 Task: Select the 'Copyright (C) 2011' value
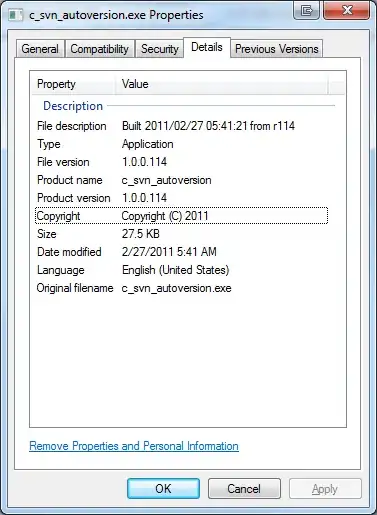pos(165,216)
